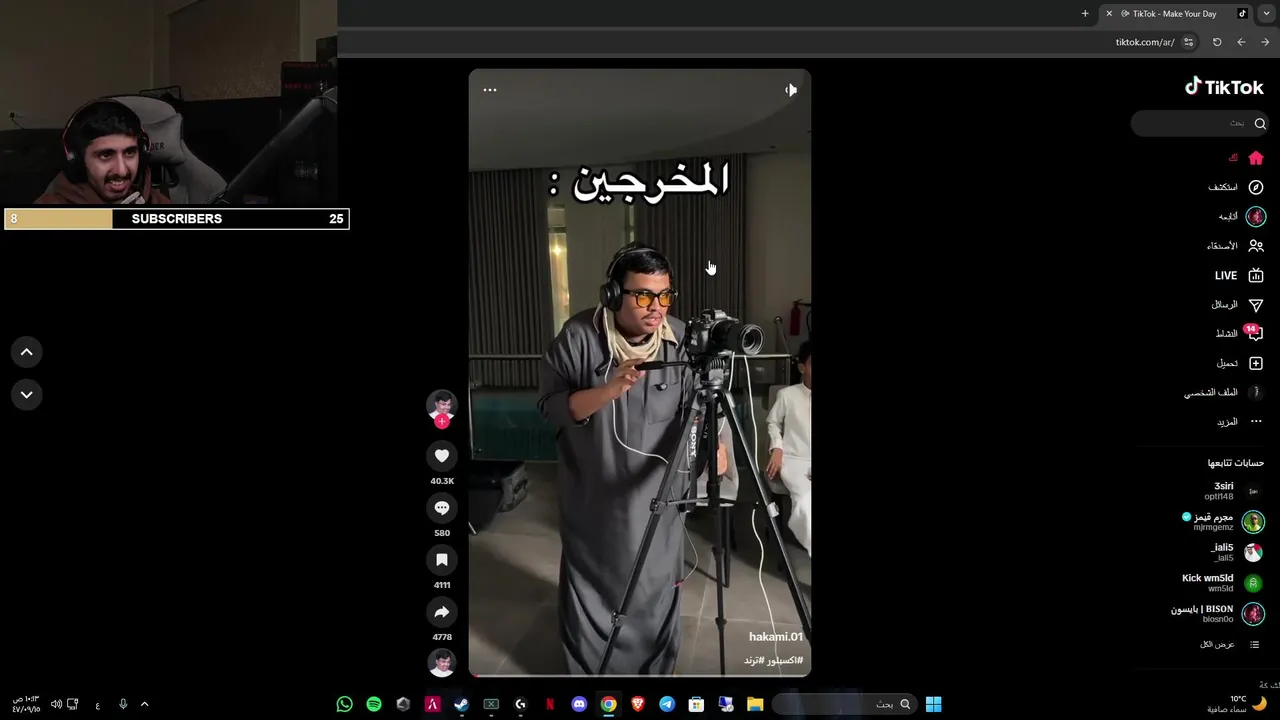Click the tiktok.com address bar
Screen dimensions: 1280x720
coord(1145,42)
